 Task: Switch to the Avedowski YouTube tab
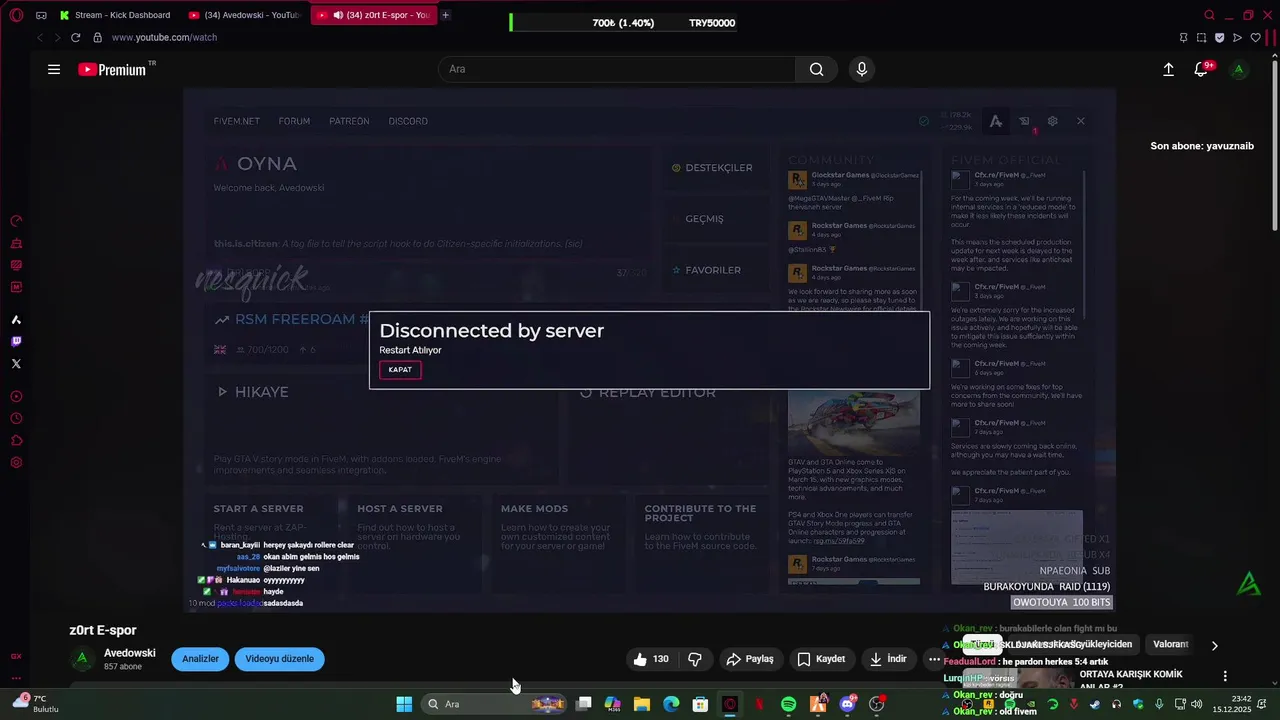[x=244, y=15]
